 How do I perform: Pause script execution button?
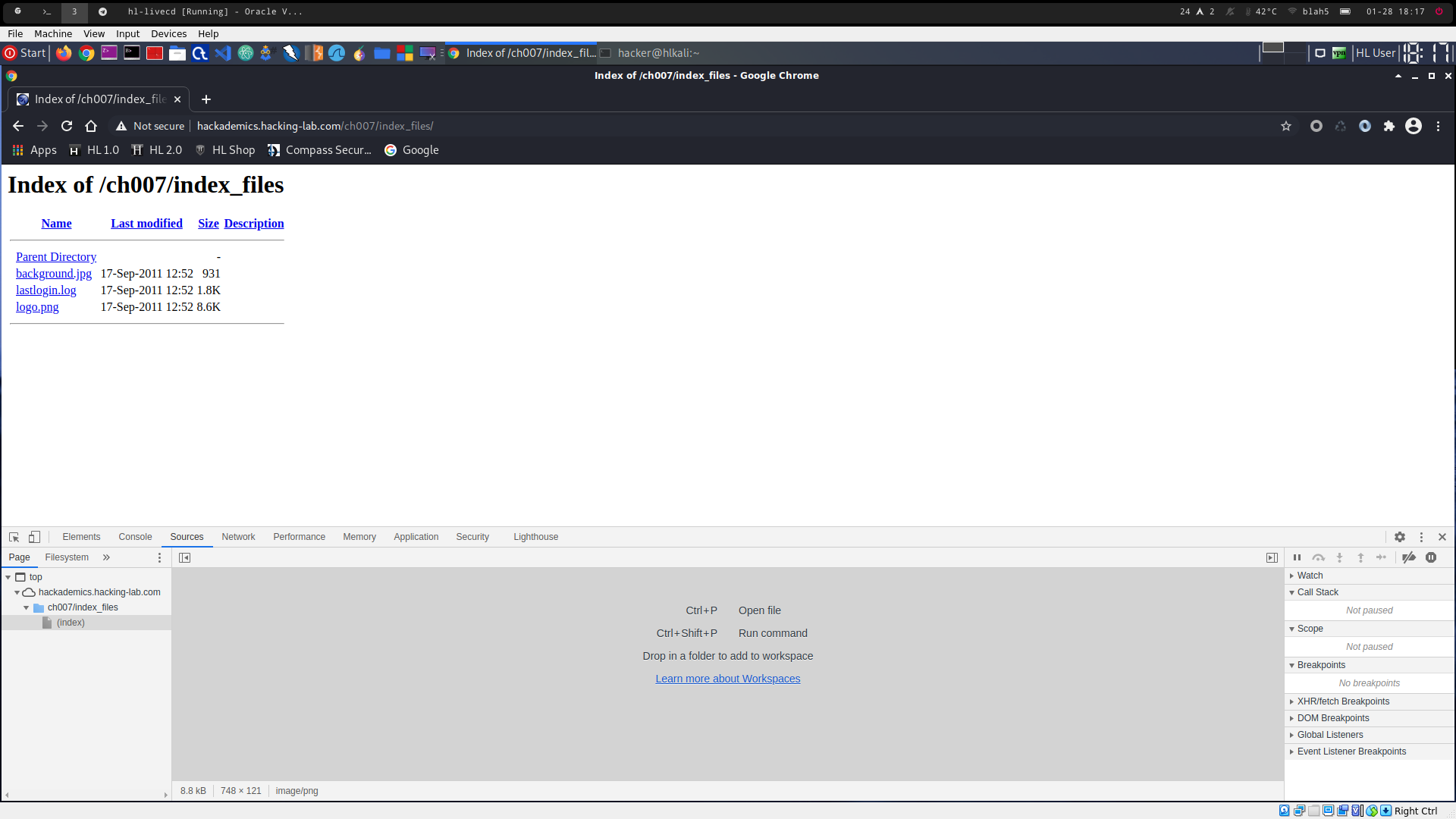[1297, 557]
